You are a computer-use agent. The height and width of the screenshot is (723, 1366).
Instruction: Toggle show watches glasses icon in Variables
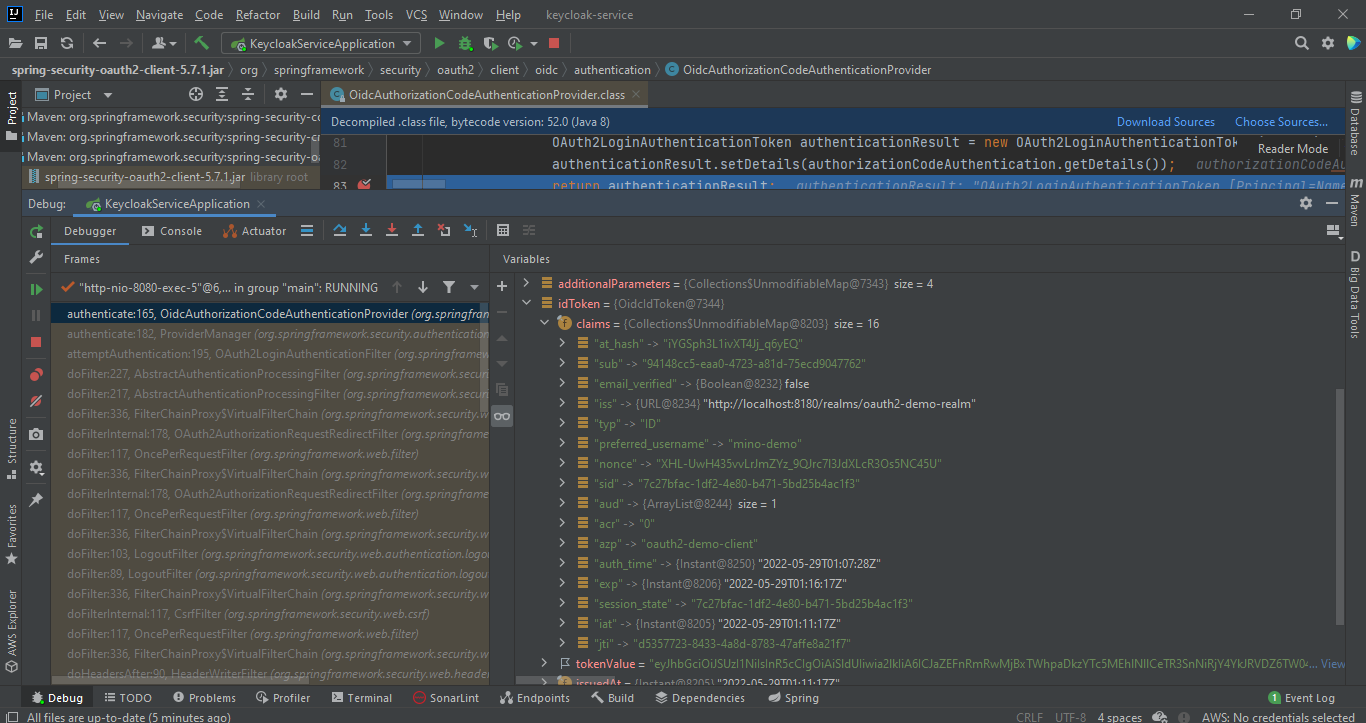click(502, 416)
